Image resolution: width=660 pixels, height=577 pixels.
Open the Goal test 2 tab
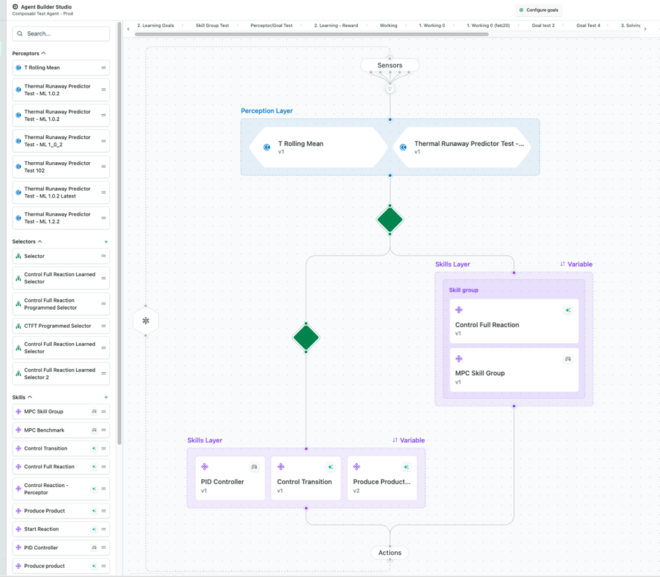(x=540, y=25)
